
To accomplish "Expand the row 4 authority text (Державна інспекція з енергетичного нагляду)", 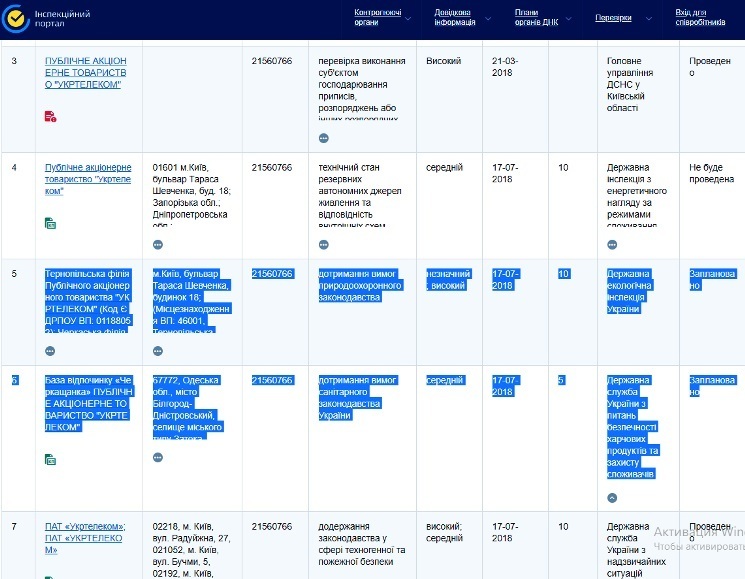I will (612, 245).
